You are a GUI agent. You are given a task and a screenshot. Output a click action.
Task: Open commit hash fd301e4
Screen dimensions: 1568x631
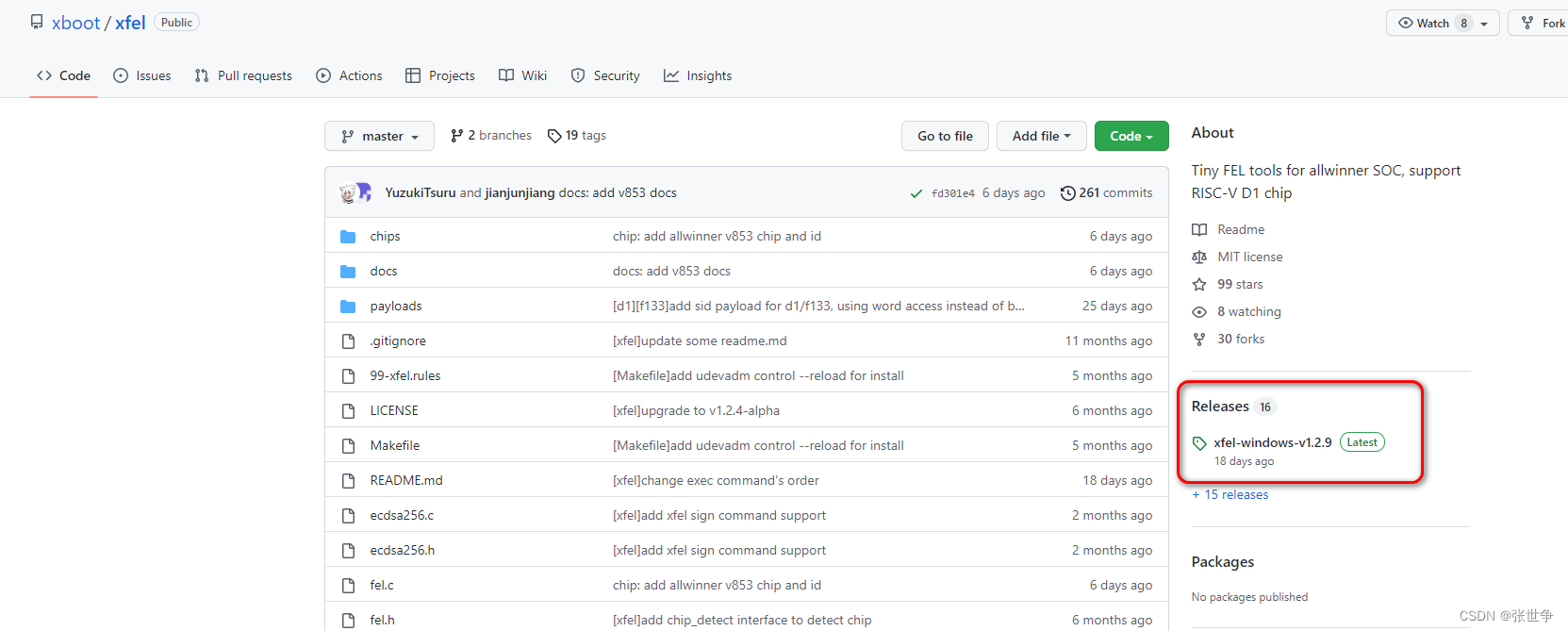point(953,193)
